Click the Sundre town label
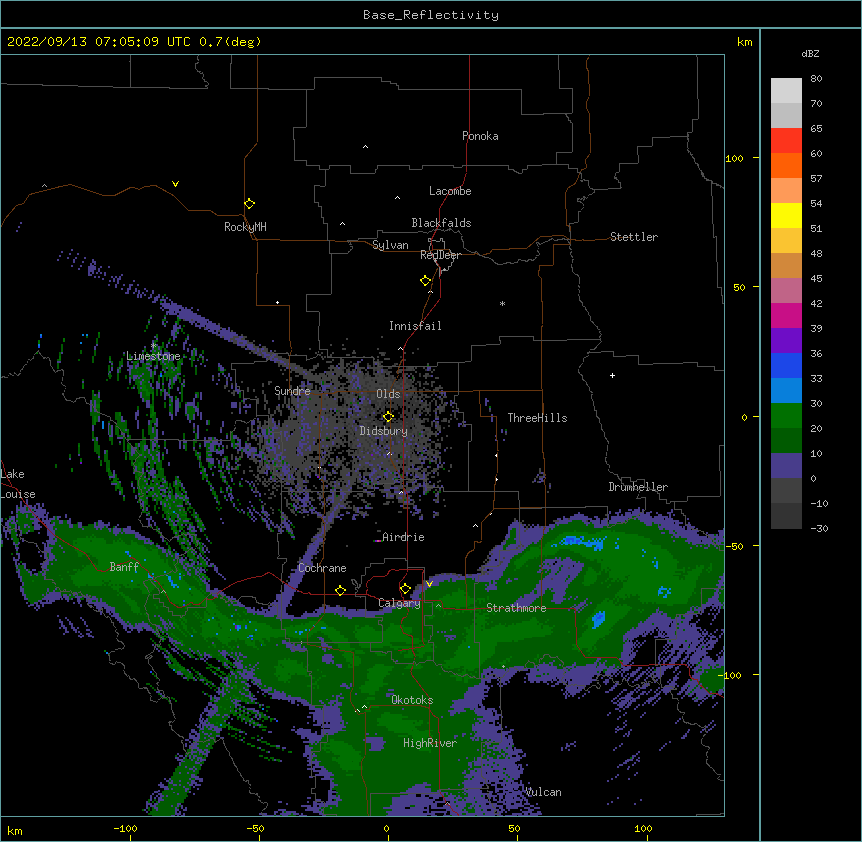 point(292,391)
